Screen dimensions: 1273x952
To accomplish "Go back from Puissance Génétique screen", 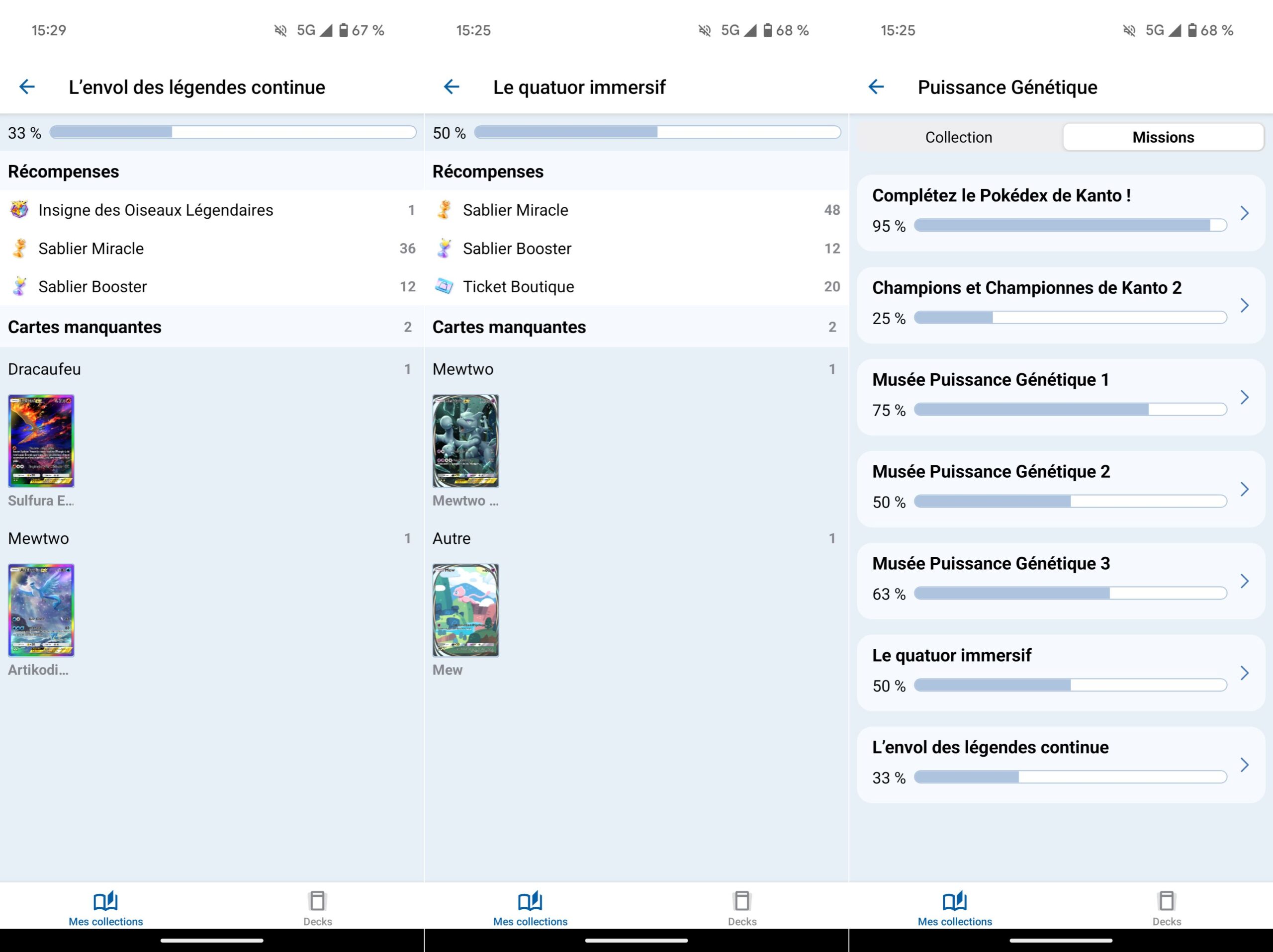I will pos(876,87).
